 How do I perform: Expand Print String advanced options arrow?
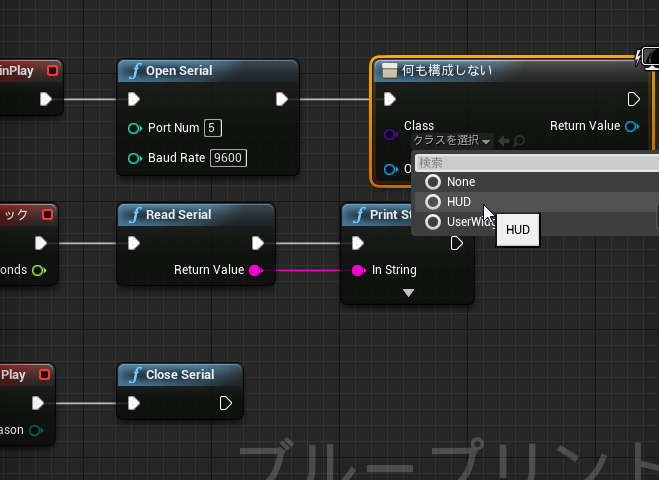[408, 293]
